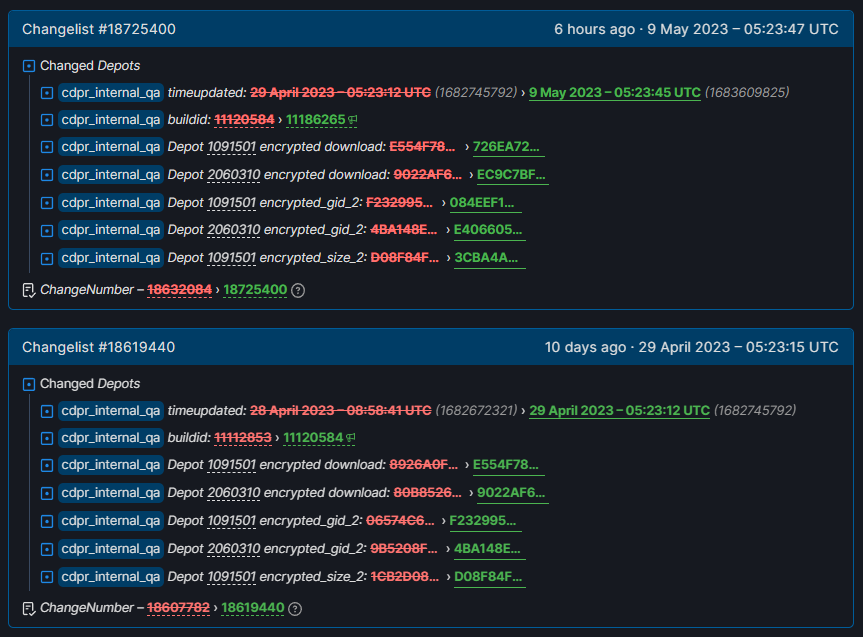Open Changelist #18619440 header link
Image resolution: width=863 pixels, height=637 pixels.
coord(99,347)
